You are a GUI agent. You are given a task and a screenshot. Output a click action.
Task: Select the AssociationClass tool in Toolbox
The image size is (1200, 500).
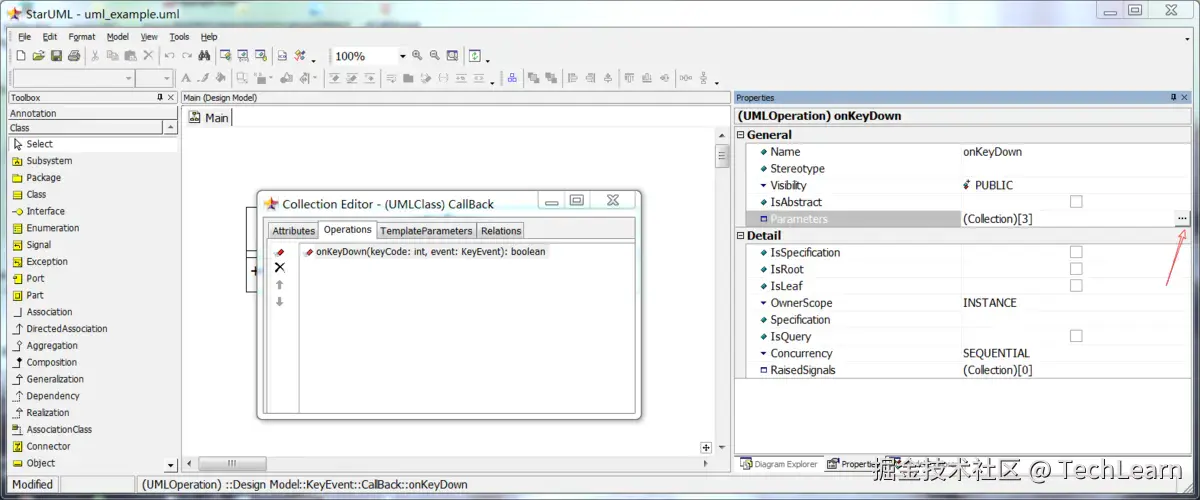point(58,430)
